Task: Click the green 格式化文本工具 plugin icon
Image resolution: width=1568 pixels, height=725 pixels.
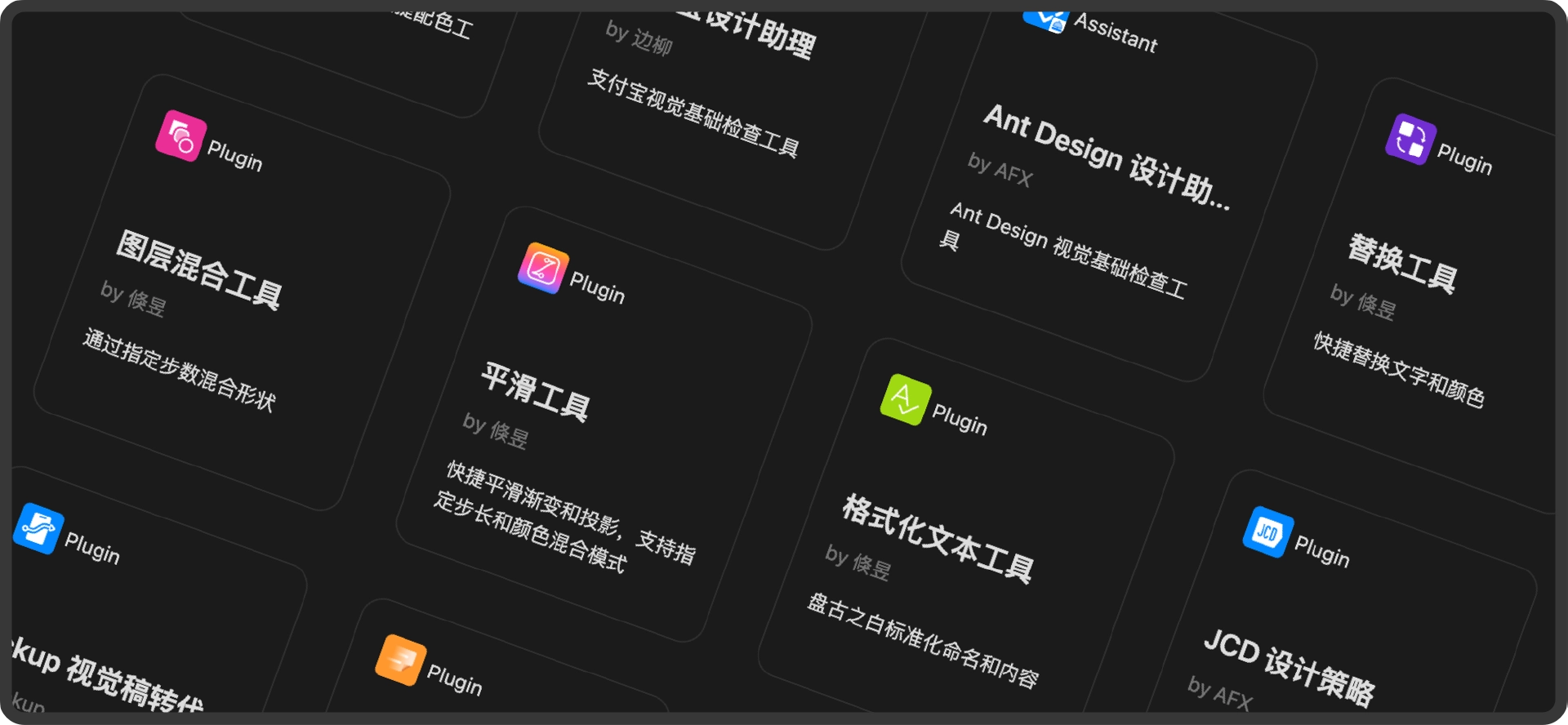Action: 906,399
